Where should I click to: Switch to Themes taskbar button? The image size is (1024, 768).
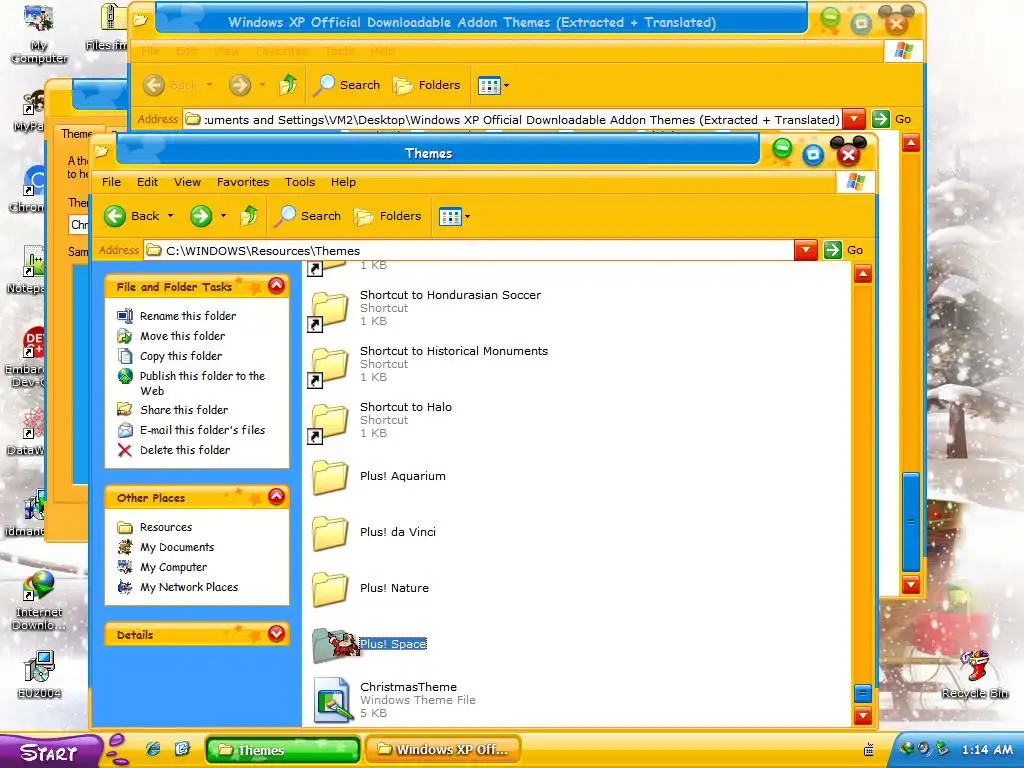click(283, 750)
